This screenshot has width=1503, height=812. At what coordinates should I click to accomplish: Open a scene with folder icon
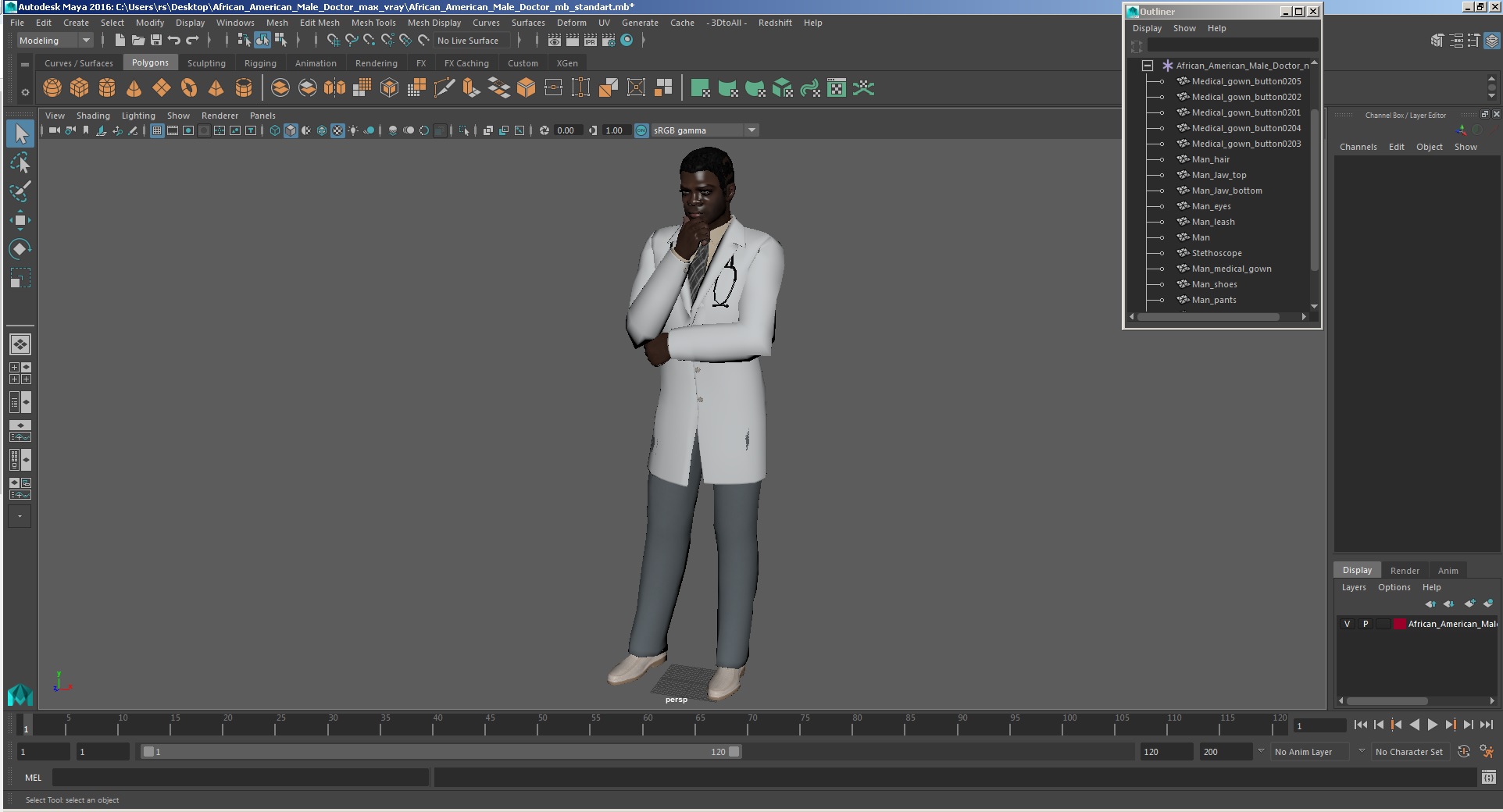click(x=138, y=41)
